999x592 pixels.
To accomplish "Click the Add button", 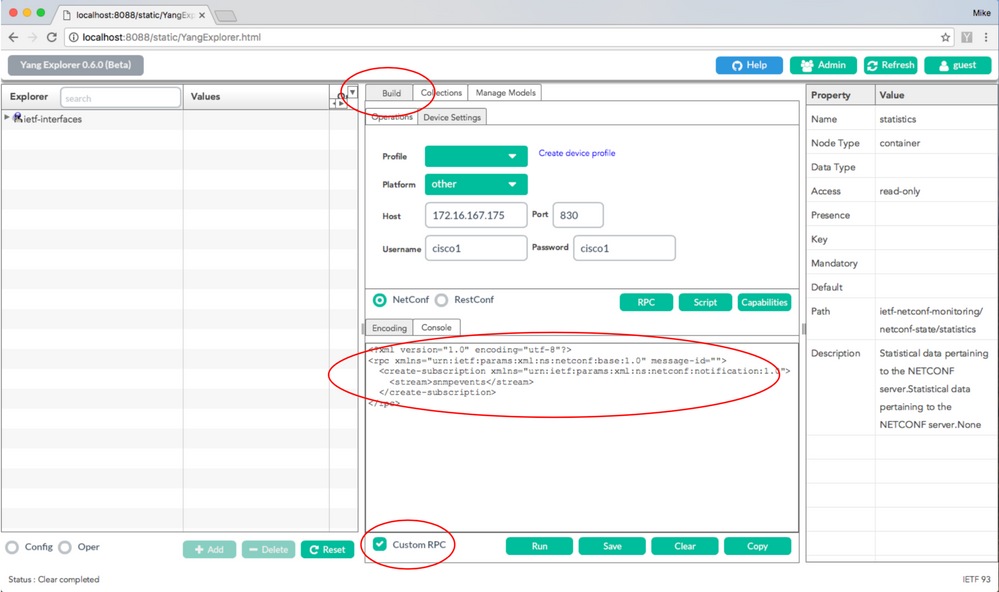I will click(210, 549).
